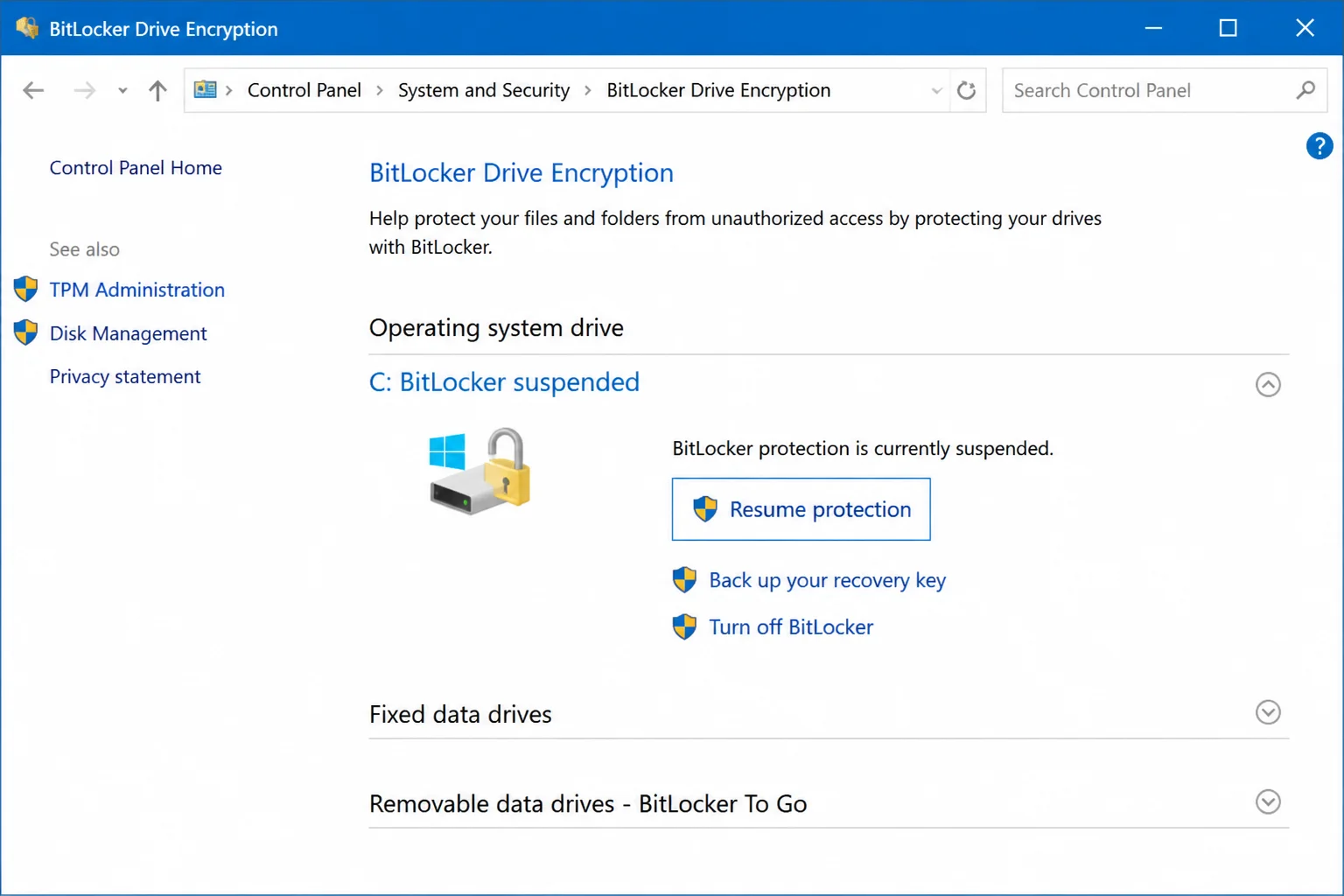Screen dimensions: 1344x896
Task: Expand chevron after Control Panel breadcrumb
Action: 380,90
